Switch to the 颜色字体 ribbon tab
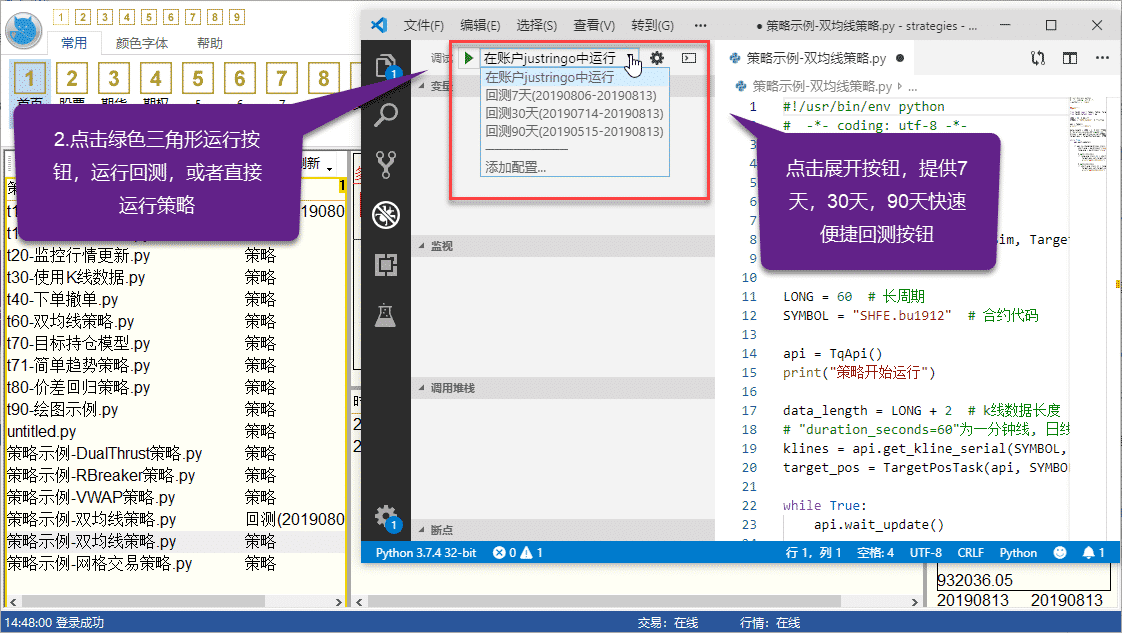The image size is (1122, 633). coord(142,43)
